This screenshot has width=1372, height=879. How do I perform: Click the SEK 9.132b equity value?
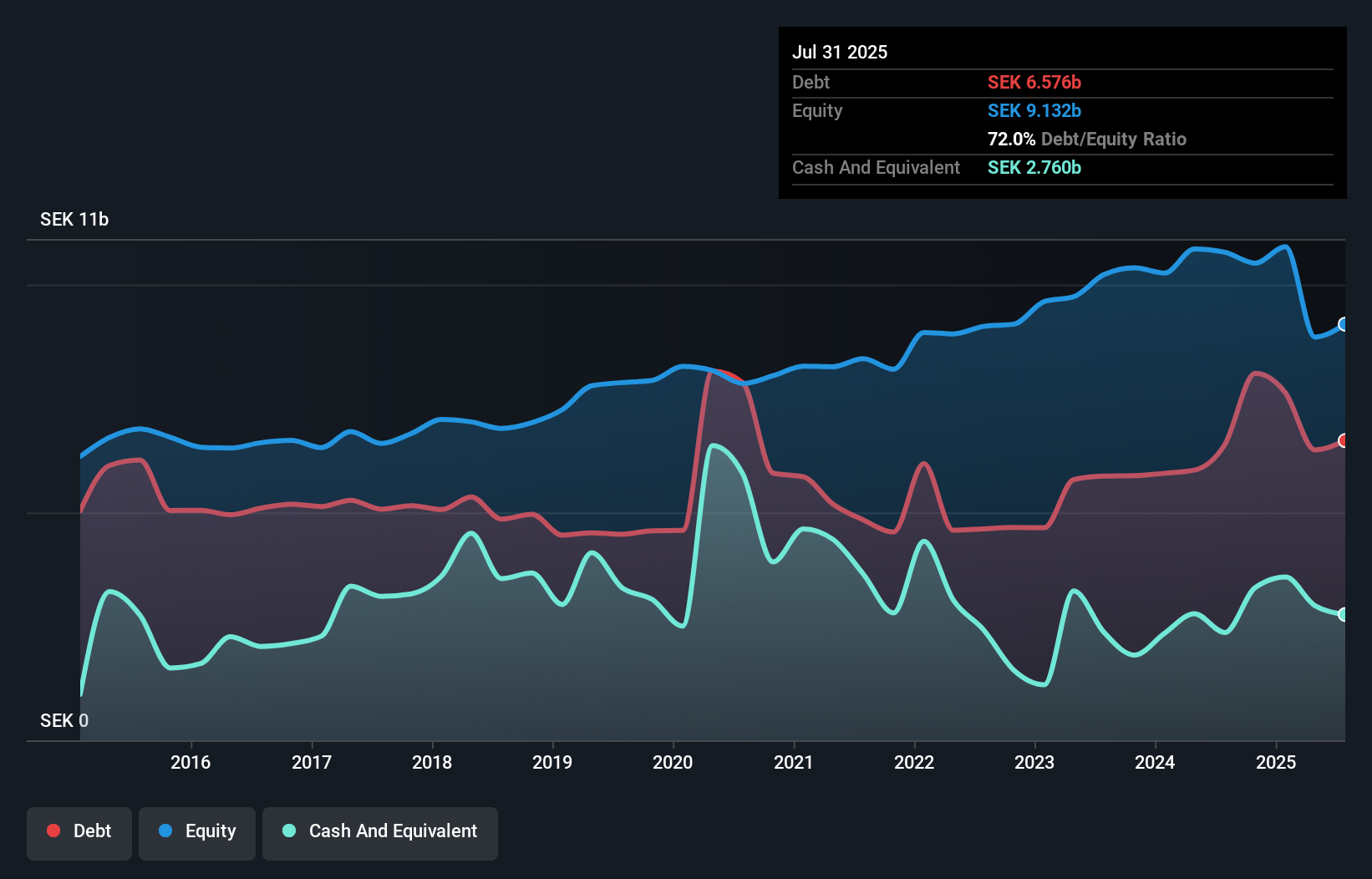(x=1034, y=110)
